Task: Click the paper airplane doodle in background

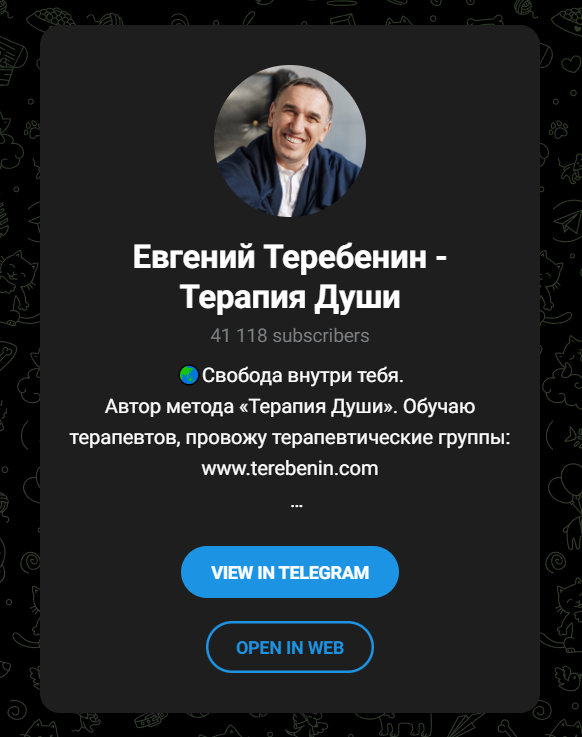Action: click(x=569, y=219)
